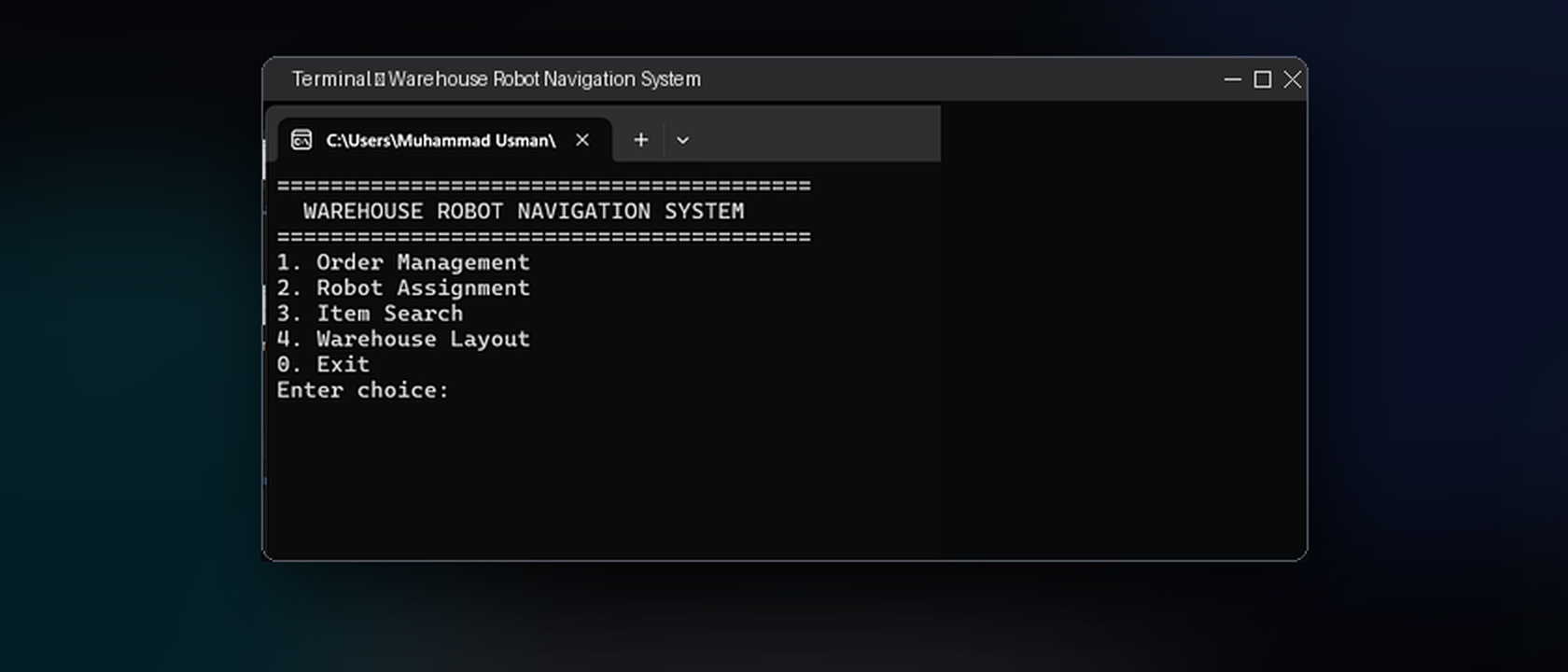This screenshot has width=1568, height=672.
Task: Expand the new tab profile dropdown chevron
Action: pos(682,140)
